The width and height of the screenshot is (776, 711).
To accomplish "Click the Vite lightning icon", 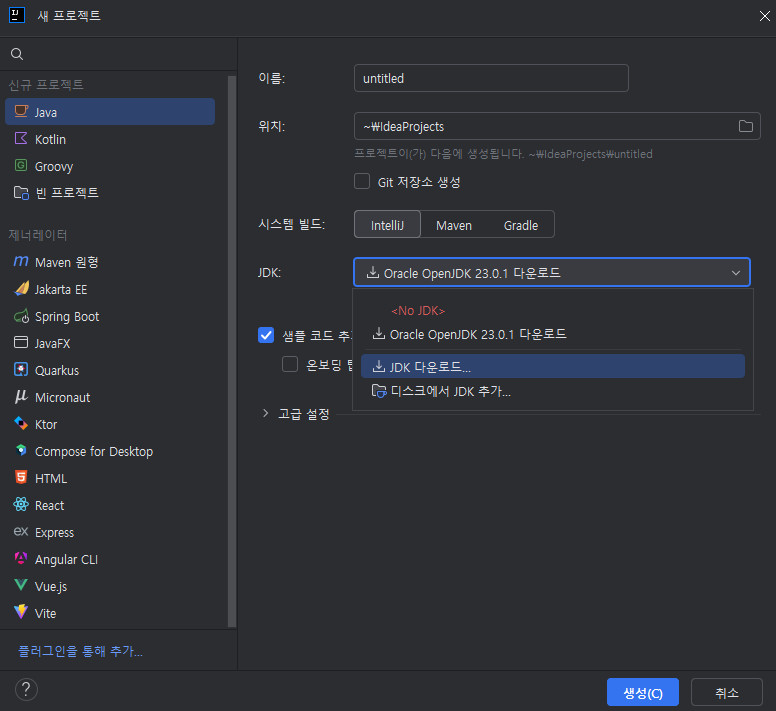I will click(21, 613).
